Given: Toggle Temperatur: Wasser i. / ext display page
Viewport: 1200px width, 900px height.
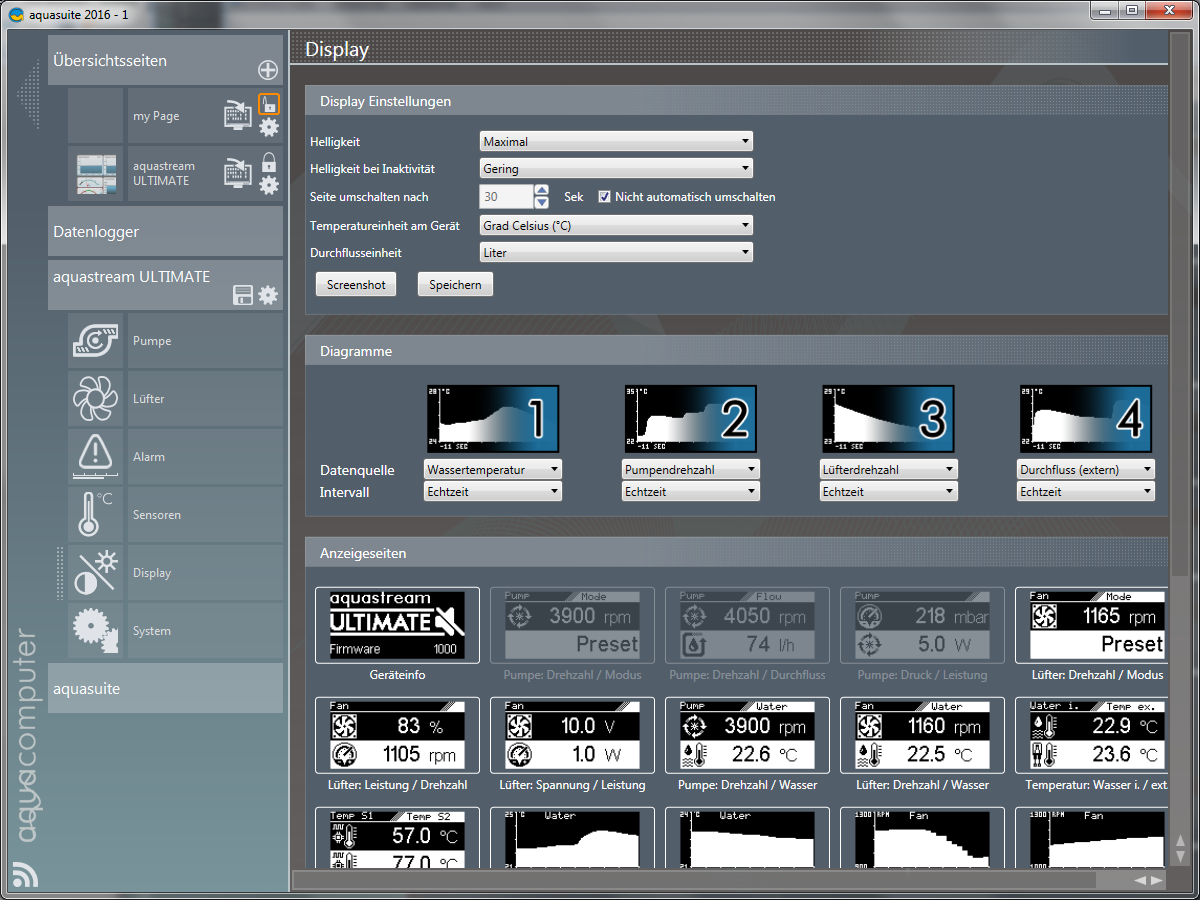Looking at the screenshot, I should [x=1091, y=735].
